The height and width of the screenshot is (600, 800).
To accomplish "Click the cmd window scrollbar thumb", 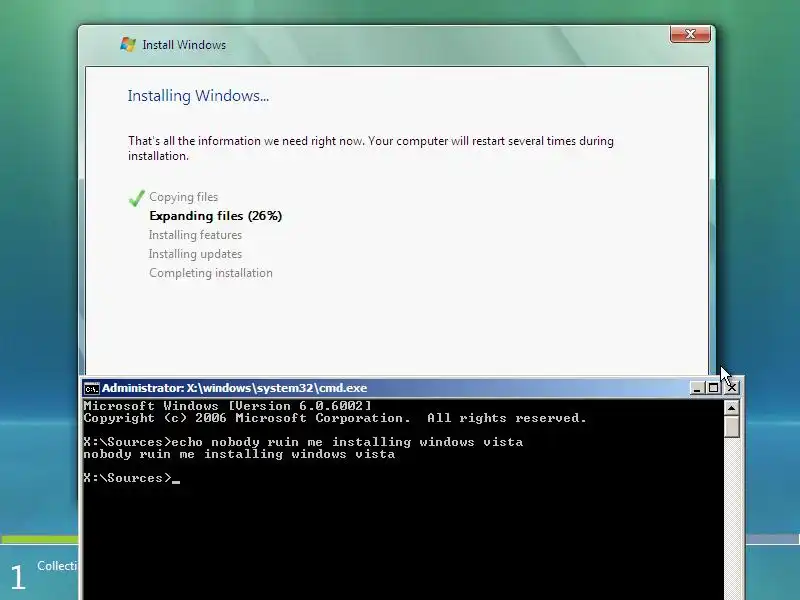I will point(732,427).
